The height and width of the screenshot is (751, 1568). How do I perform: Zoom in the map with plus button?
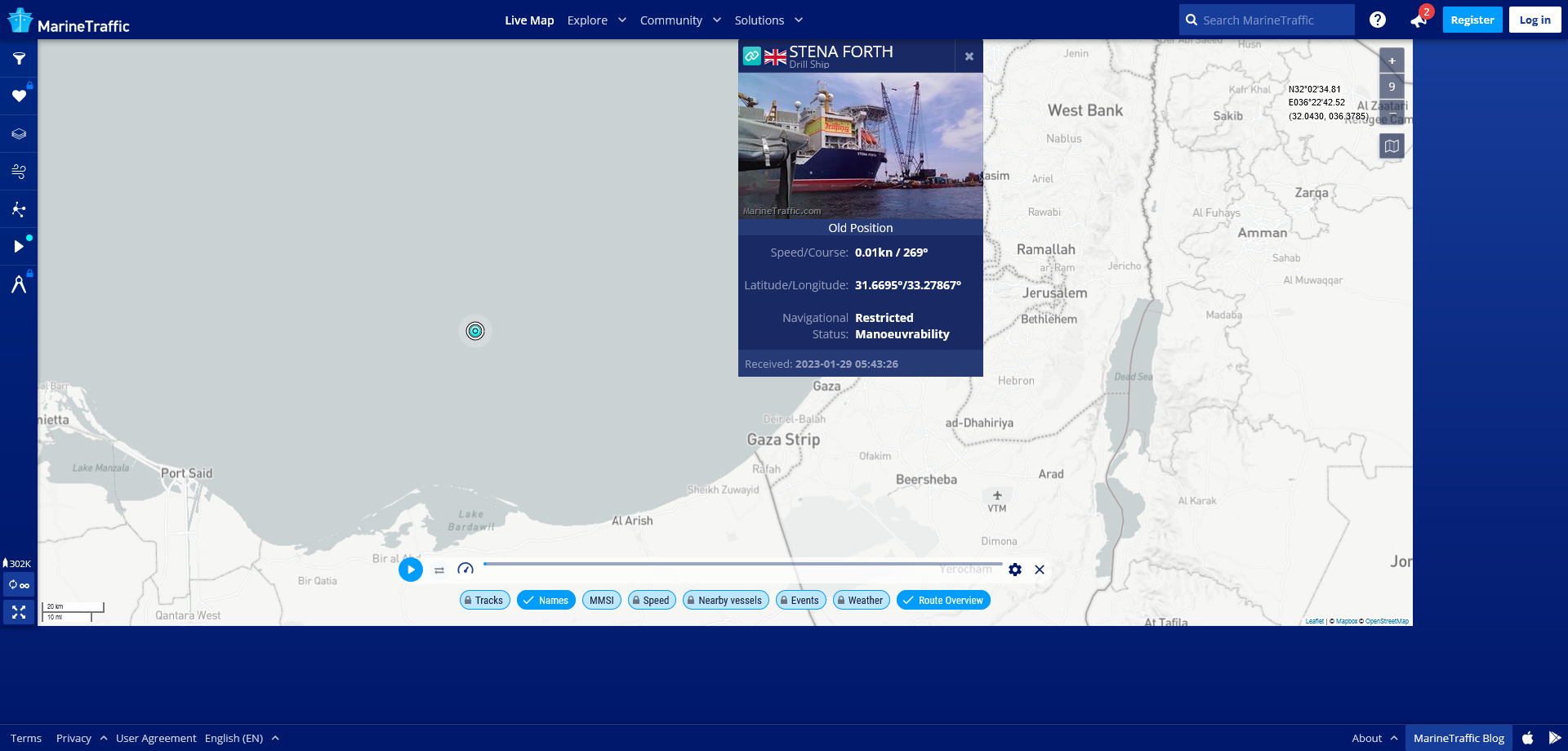click(x=1392, y=60)
